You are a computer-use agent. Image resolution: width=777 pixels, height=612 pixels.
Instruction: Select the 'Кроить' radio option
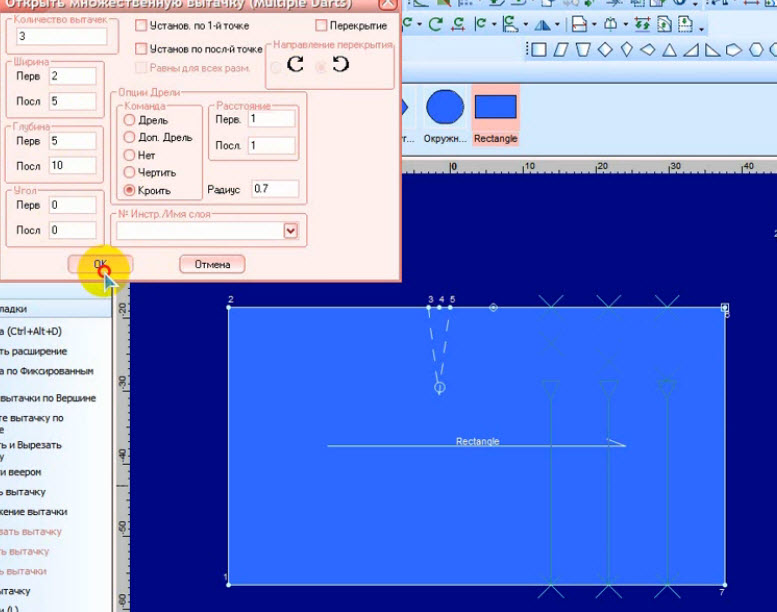[x=129, y=190]
